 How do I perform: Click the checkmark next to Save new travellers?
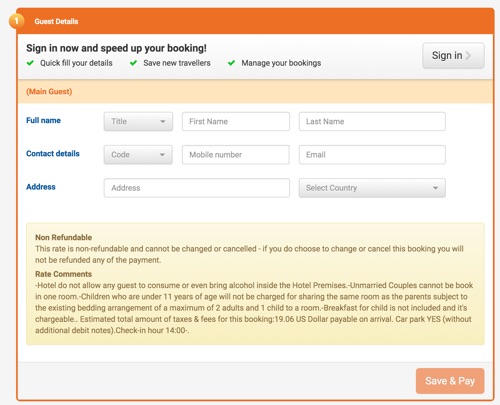133,63
